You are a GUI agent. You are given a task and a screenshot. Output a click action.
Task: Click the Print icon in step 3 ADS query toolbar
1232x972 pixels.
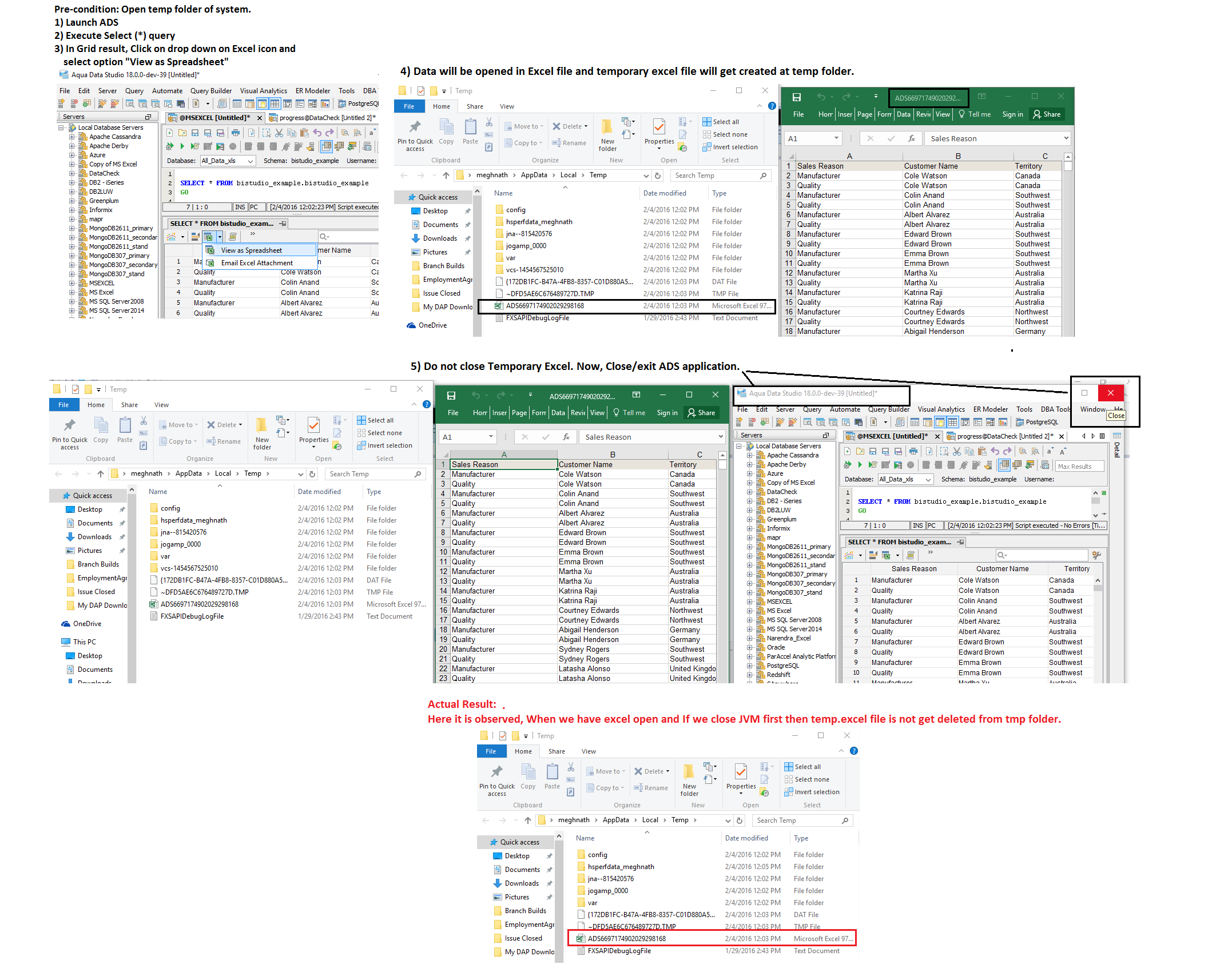(235, 133)
